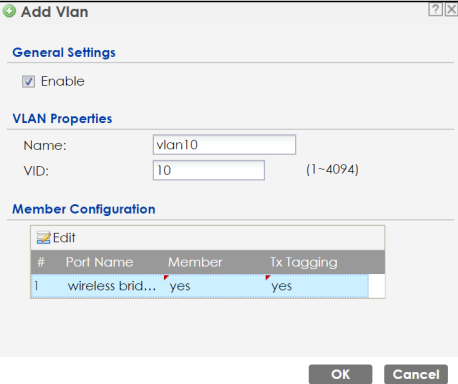Click the Enable label text

pos(63,81)
